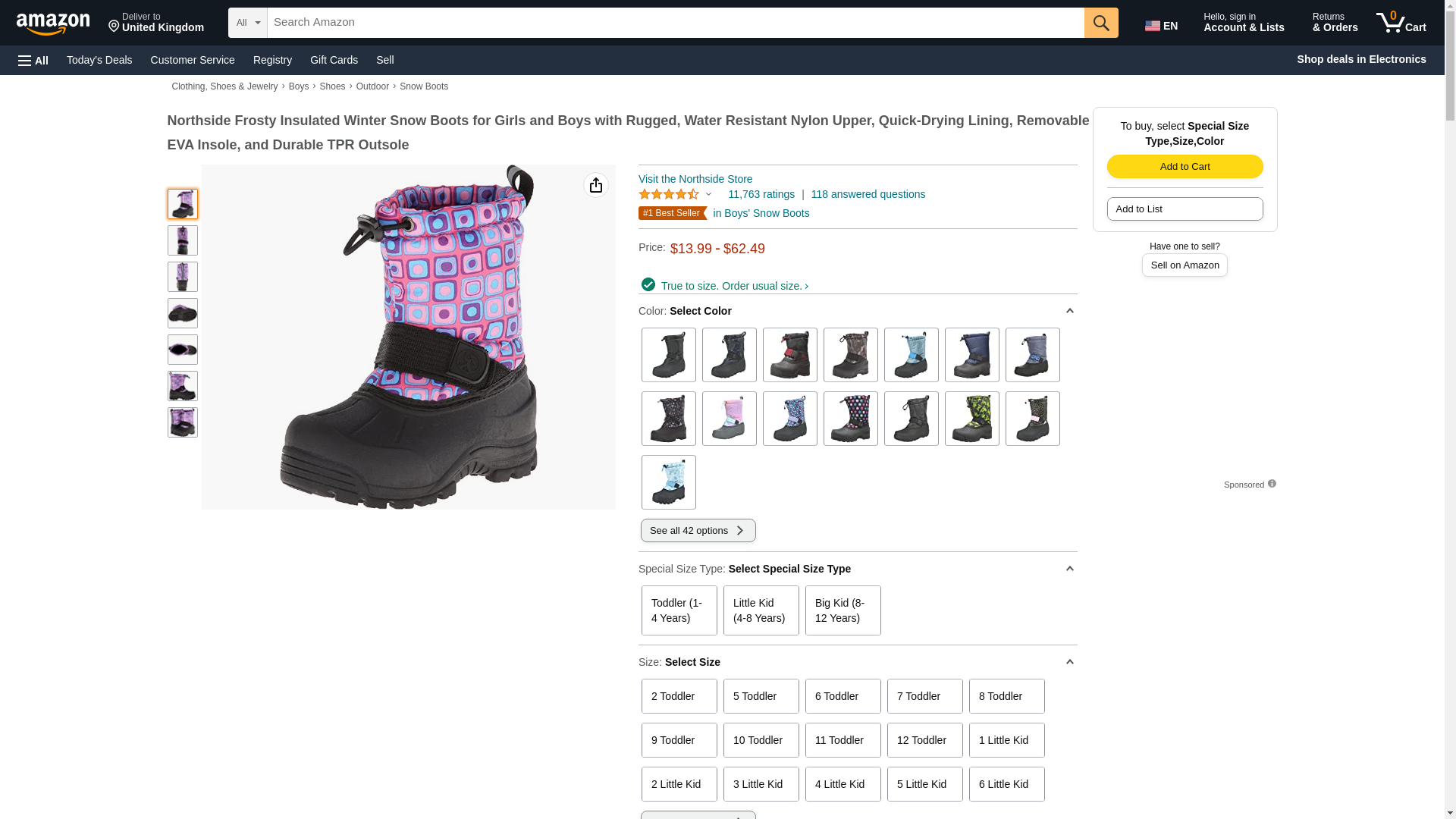Select the 7 Toddler size option

(x=924, y=696)
